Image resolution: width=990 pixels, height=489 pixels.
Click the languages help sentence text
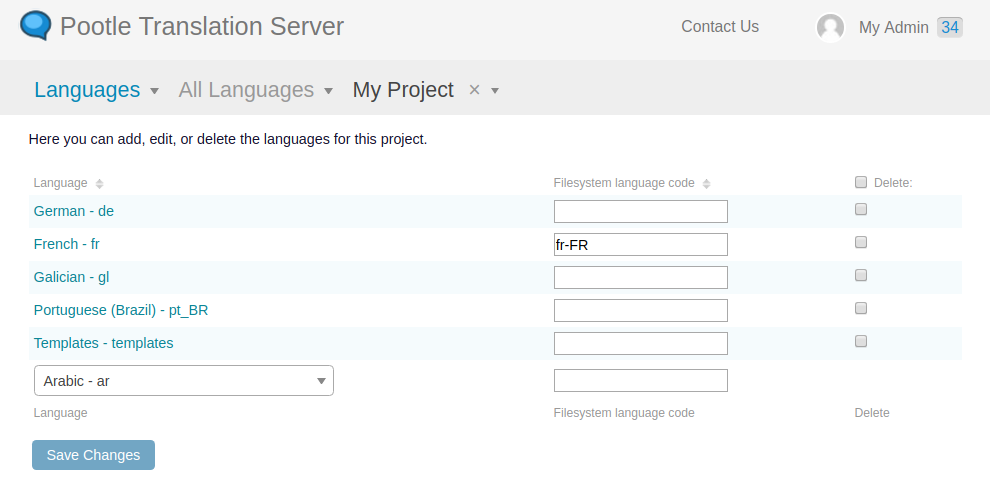click(x=228, y=139)
